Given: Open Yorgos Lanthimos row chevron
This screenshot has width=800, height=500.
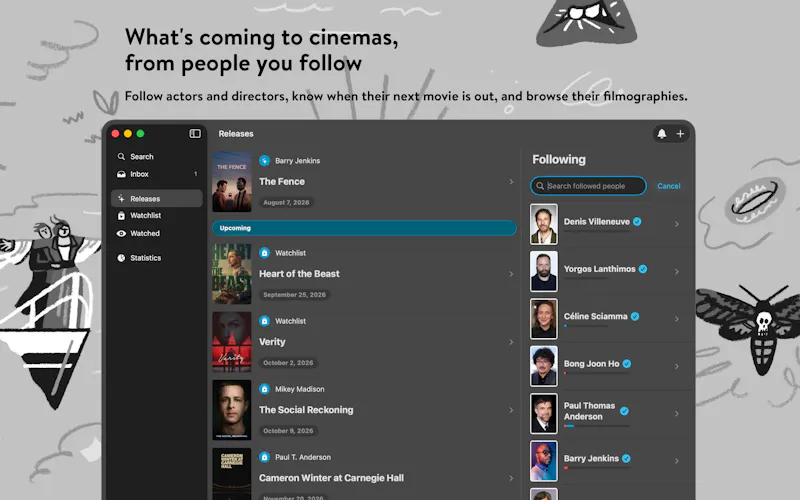Looking at the screenshot, I should click(x=677, y=271).
